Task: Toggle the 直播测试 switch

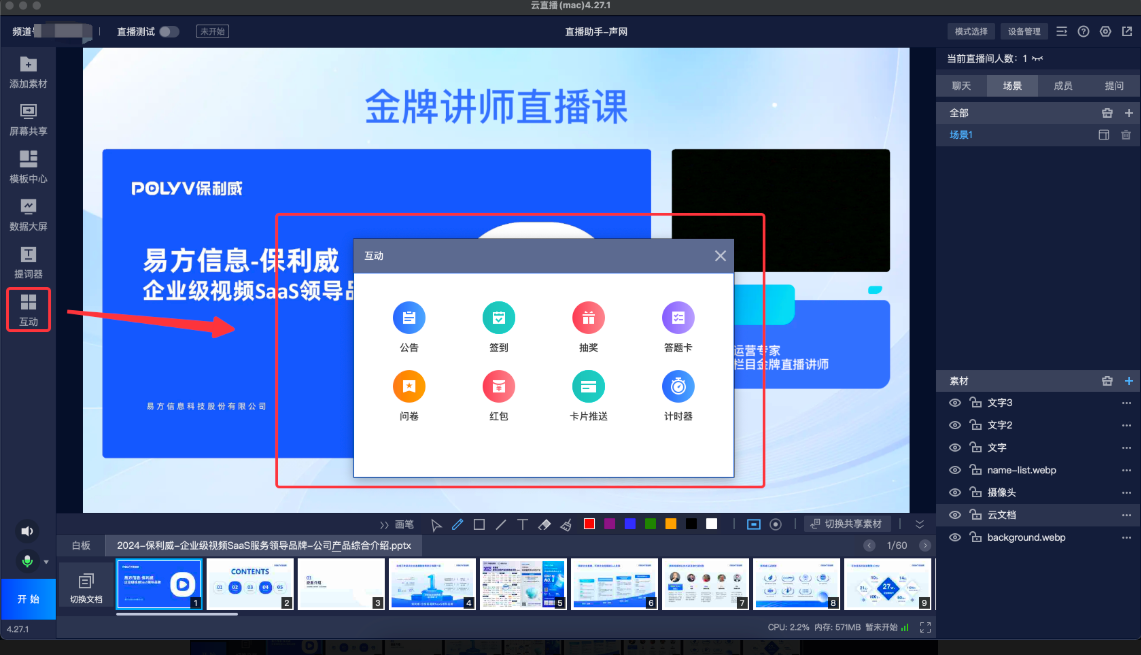Action: click(x=169, y=31)
